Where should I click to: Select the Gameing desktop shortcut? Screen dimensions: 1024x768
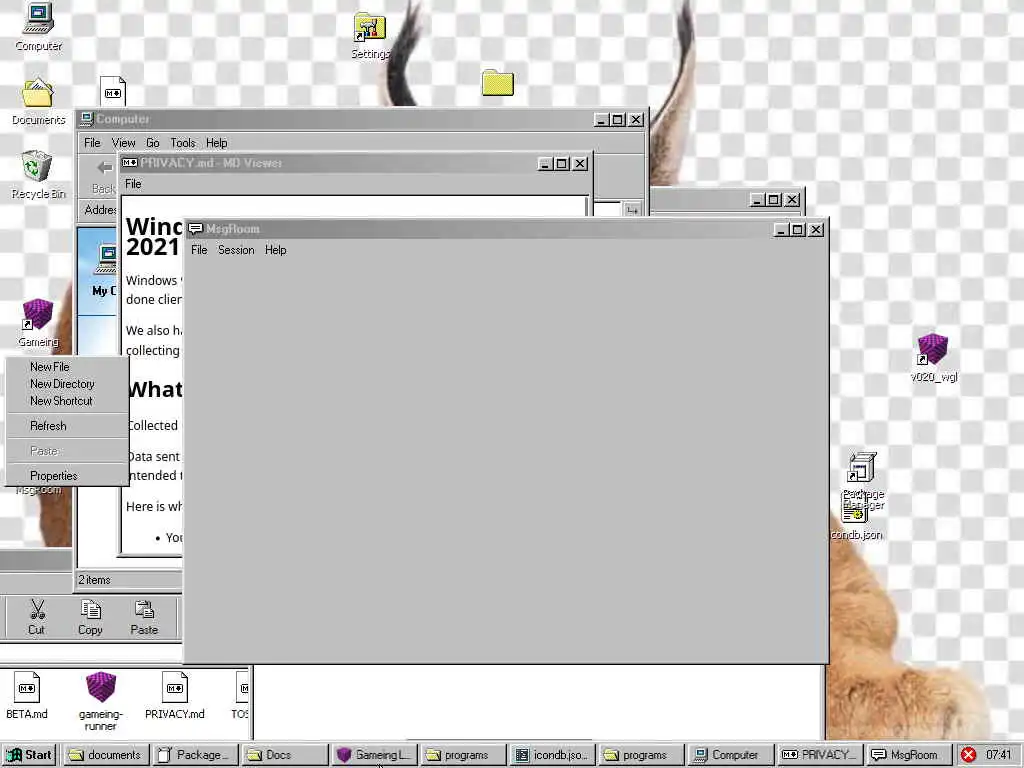point(37,323)
